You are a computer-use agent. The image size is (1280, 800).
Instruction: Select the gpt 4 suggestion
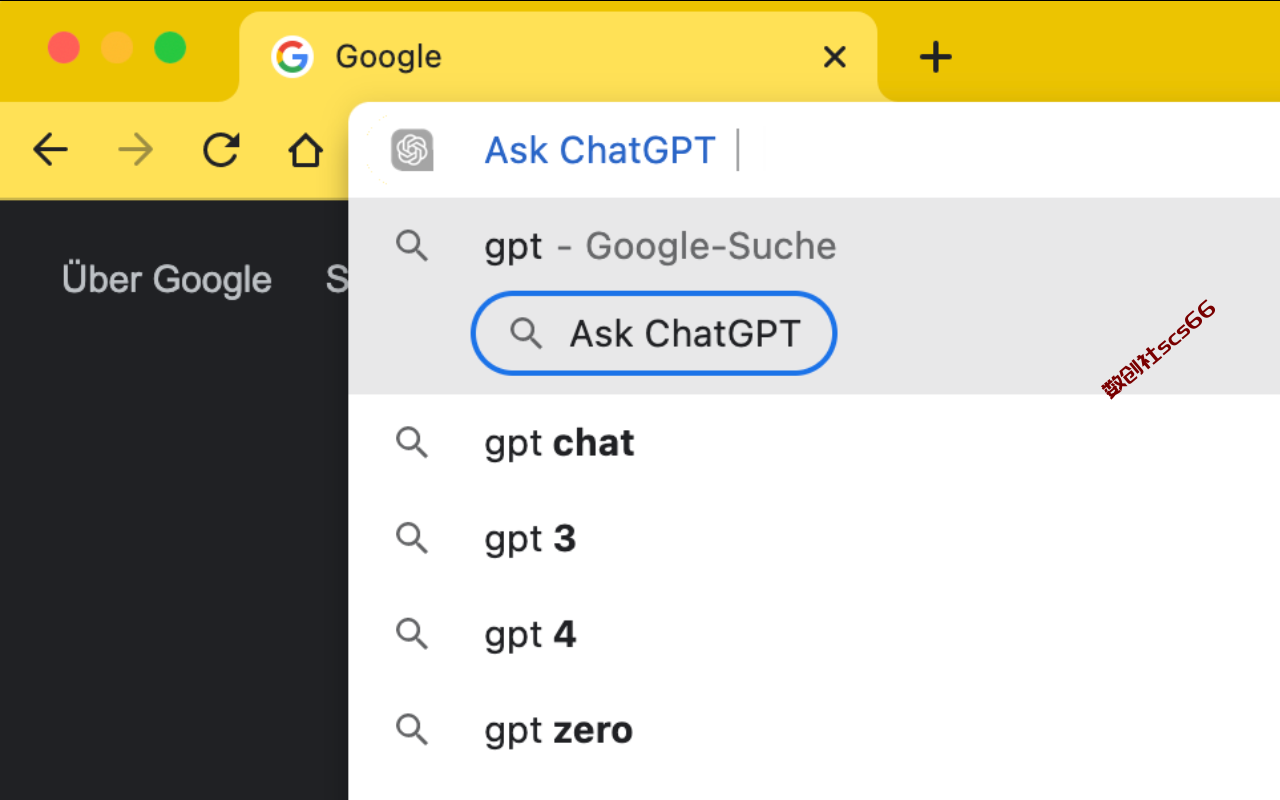pos(814,634)
